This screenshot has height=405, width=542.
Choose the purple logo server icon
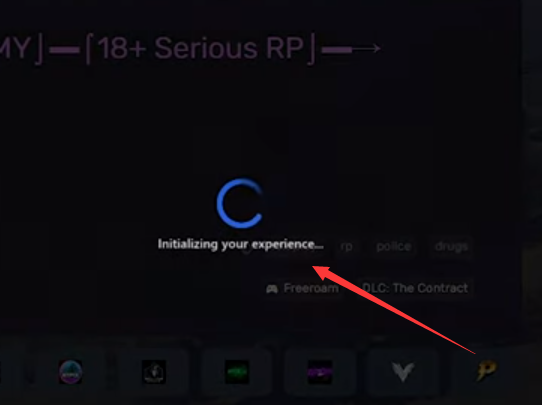(x=320, y=372)
